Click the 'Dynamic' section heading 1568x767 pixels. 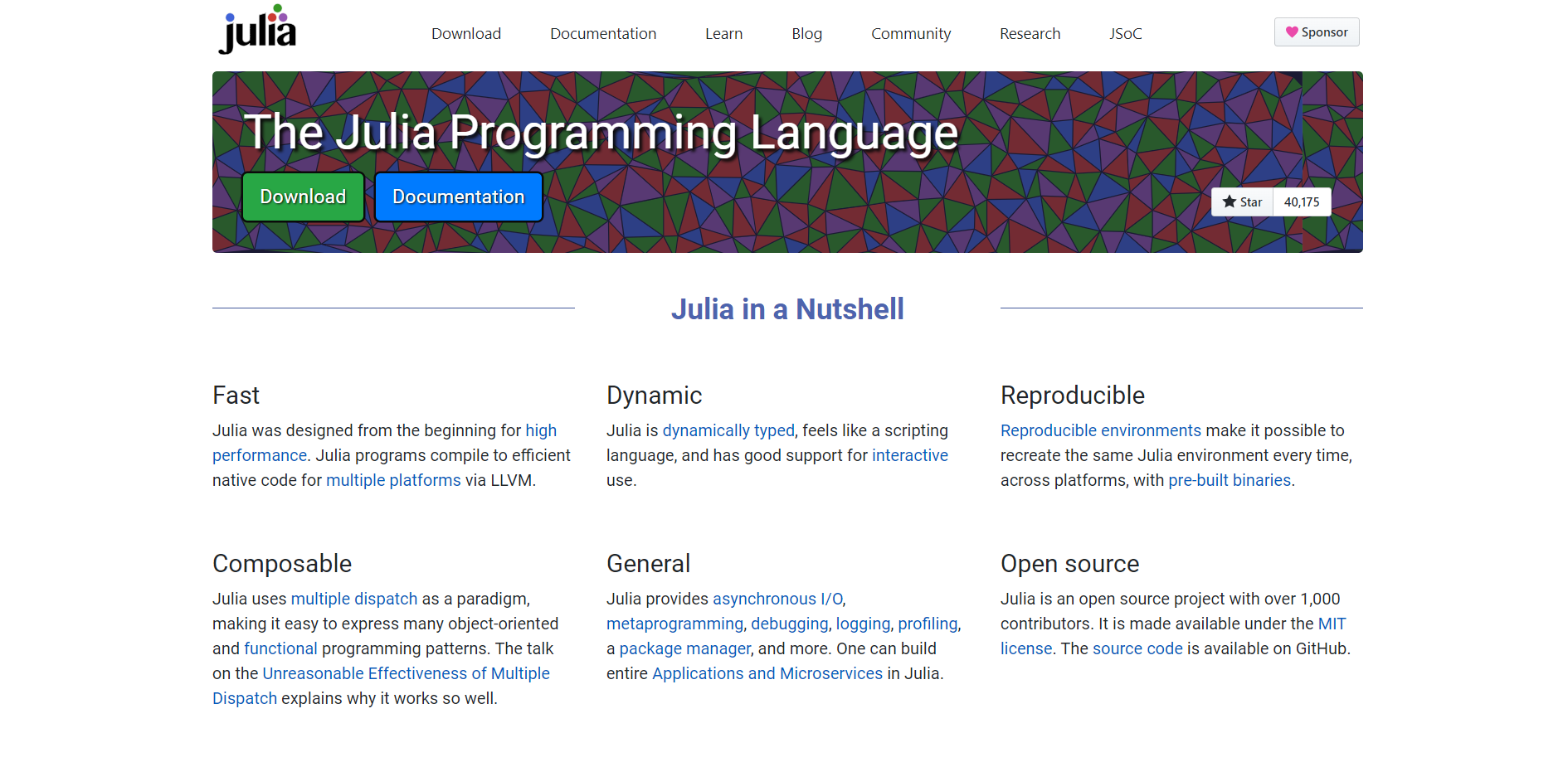pyautogui.click(x=654, y=396)
